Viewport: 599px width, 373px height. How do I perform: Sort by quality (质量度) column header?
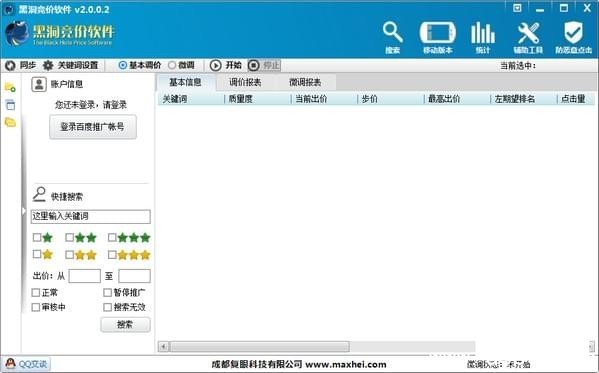258,99
